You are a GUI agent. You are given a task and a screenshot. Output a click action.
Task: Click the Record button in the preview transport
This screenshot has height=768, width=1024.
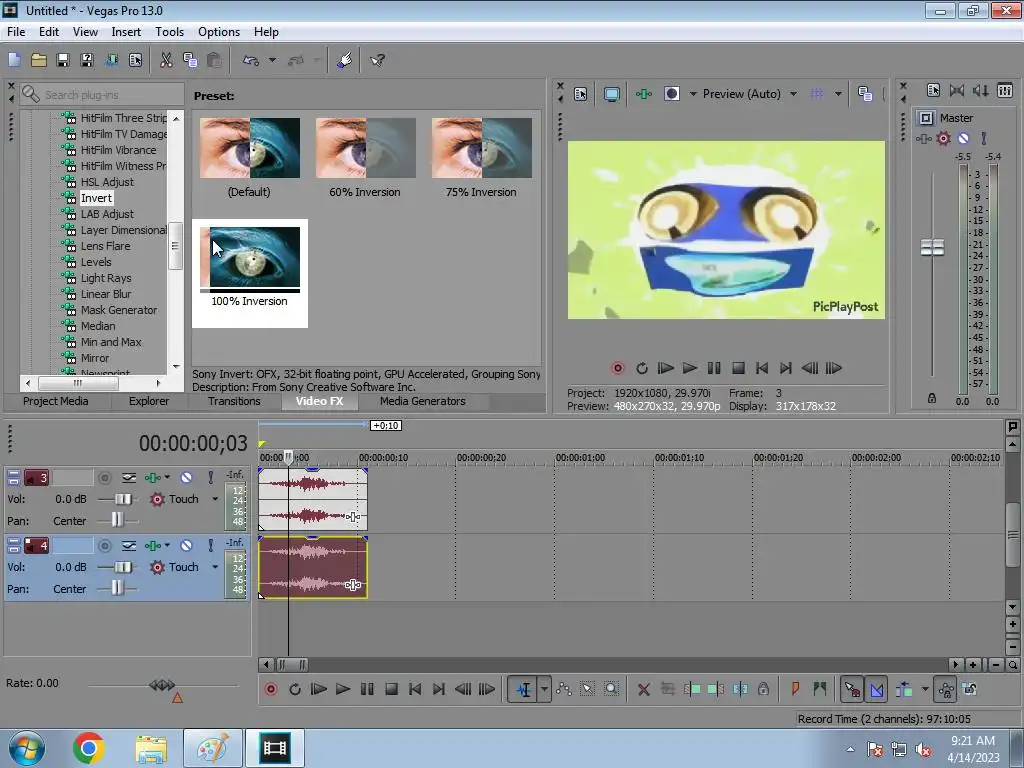point(618,368)
